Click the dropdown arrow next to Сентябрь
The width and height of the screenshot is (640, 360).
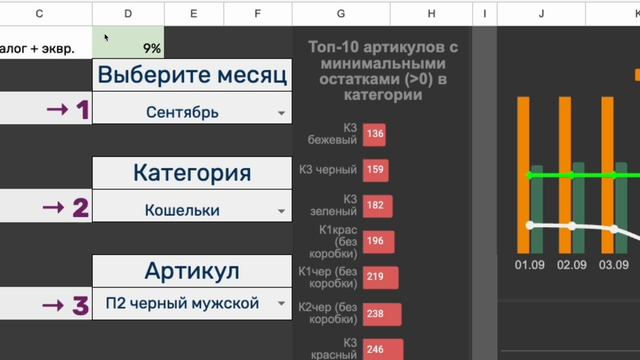281,113
